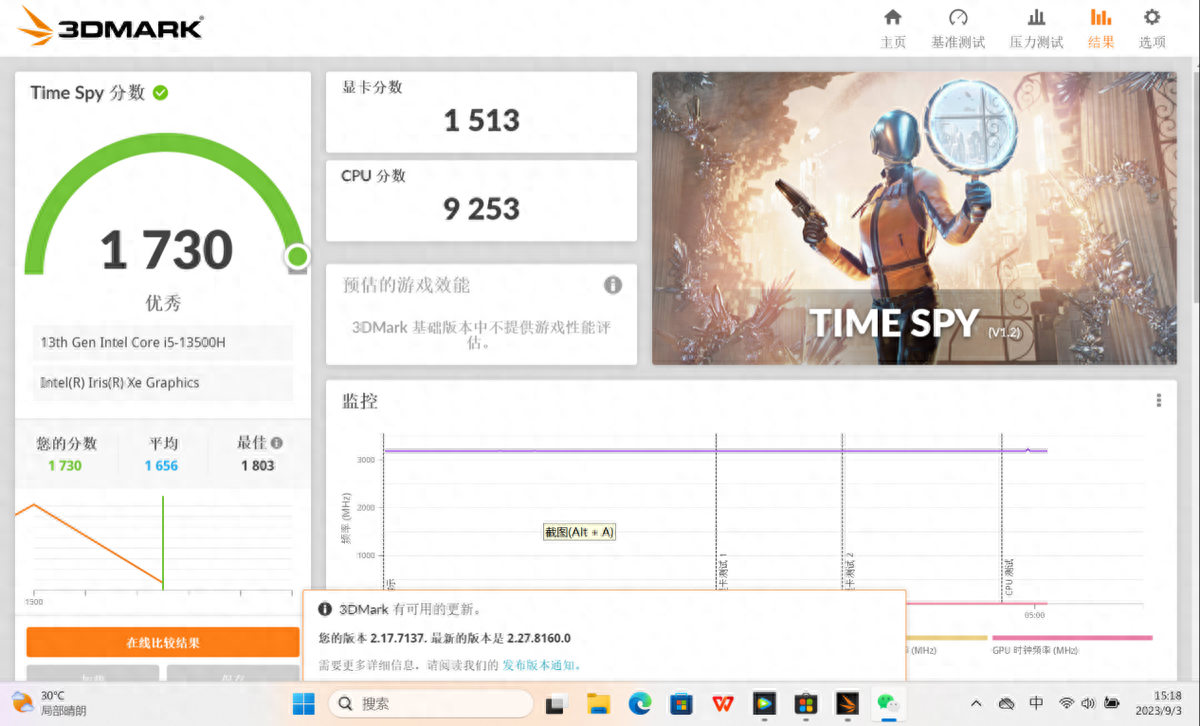Screen dimensions: 1200x726
Task: Open the 选项 options tab
Action: [x=1152, y=29]
